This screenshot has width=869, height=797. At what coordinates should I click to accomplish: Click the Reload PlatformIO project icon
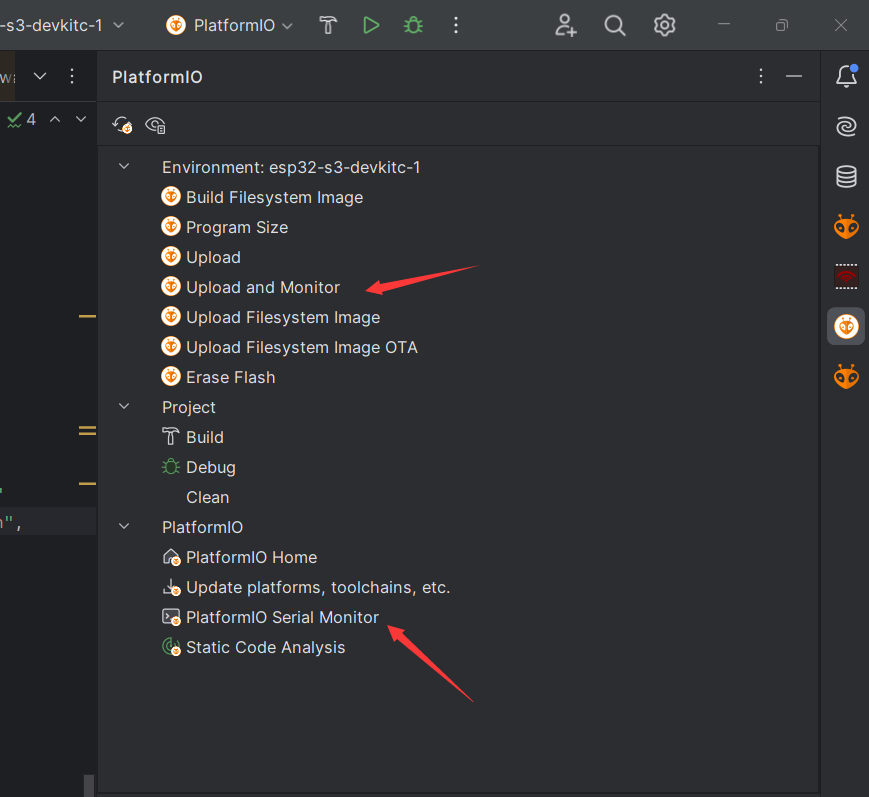tap(122, 125)
